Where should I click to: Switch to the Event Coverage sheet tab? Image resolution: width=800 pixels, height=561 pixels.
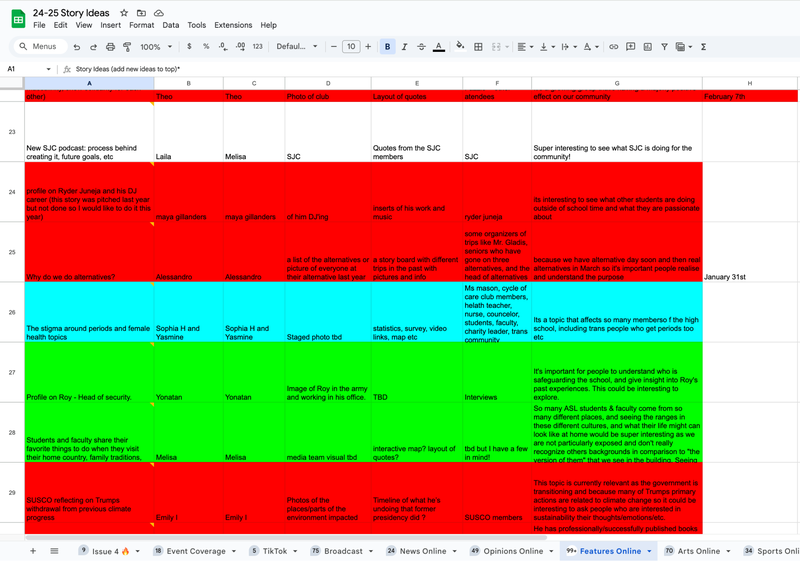click(191, 551)
